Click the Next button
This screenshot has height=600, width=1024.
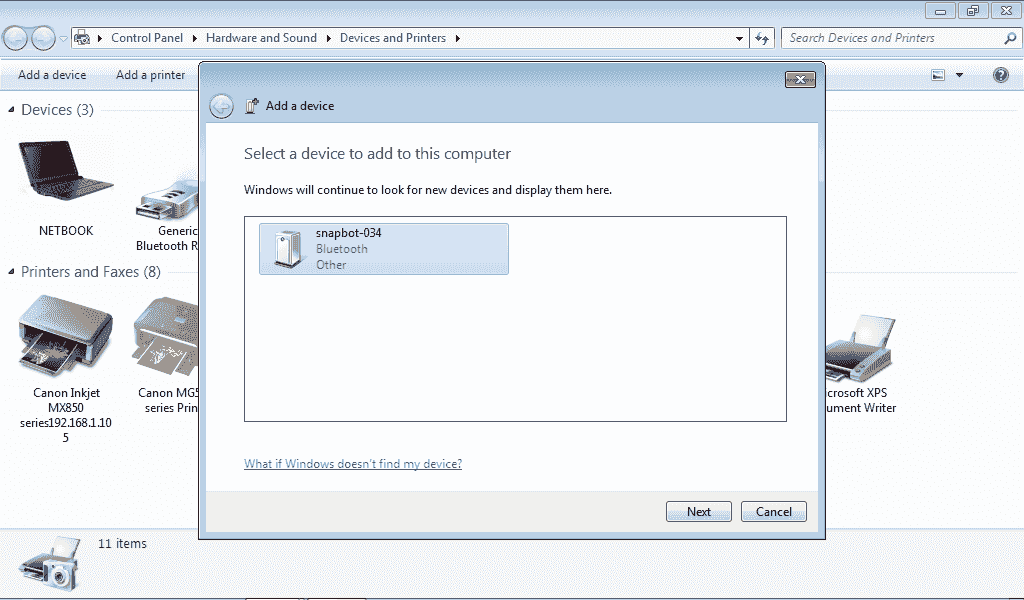(698, 512)
